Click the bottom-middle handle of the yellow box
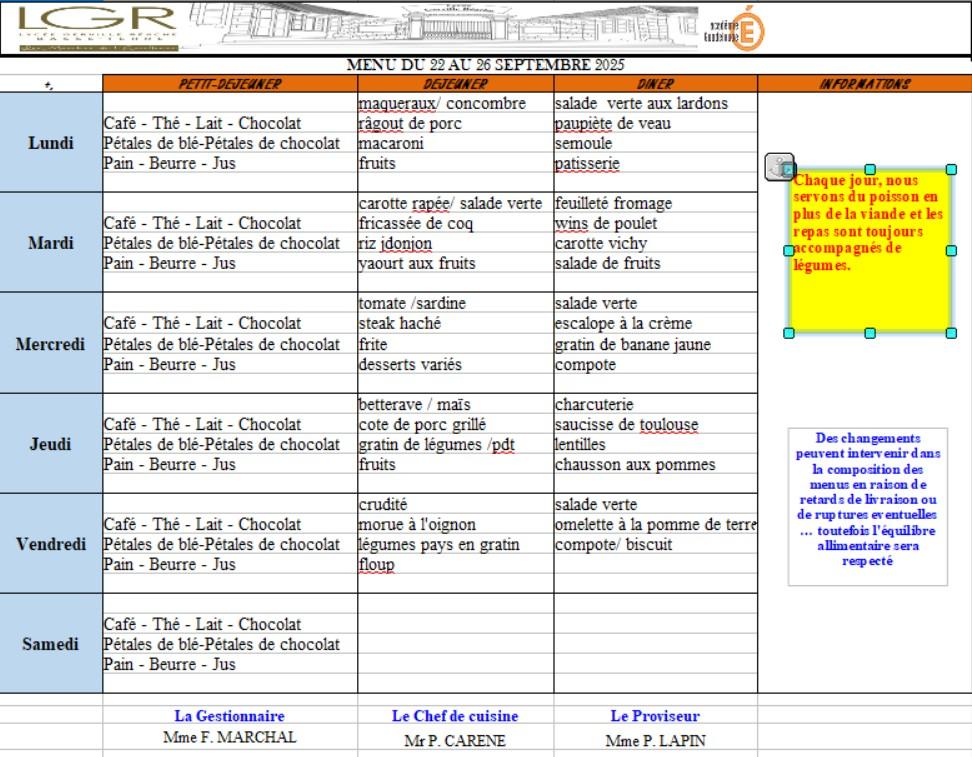The image size is (972, 757). 870,333
